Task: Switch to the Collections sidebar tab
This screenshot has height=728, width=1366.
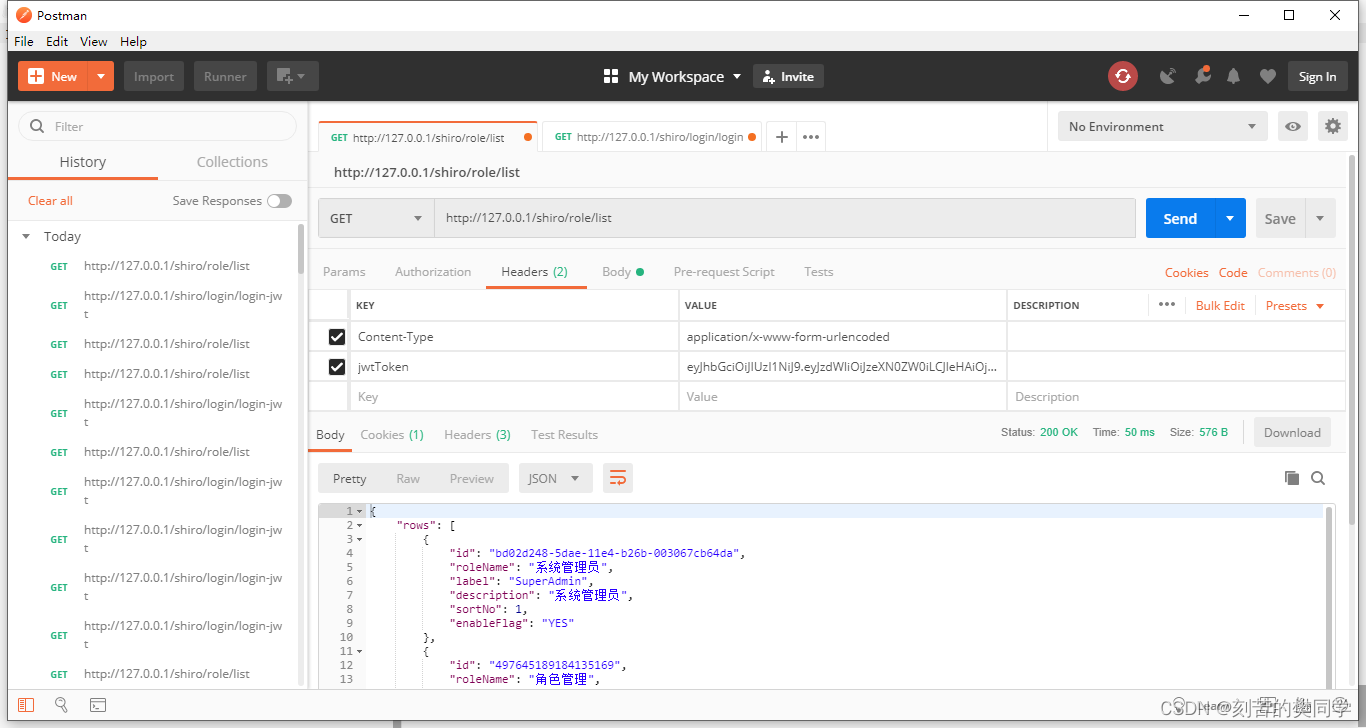Action: [x=232, y=162]
